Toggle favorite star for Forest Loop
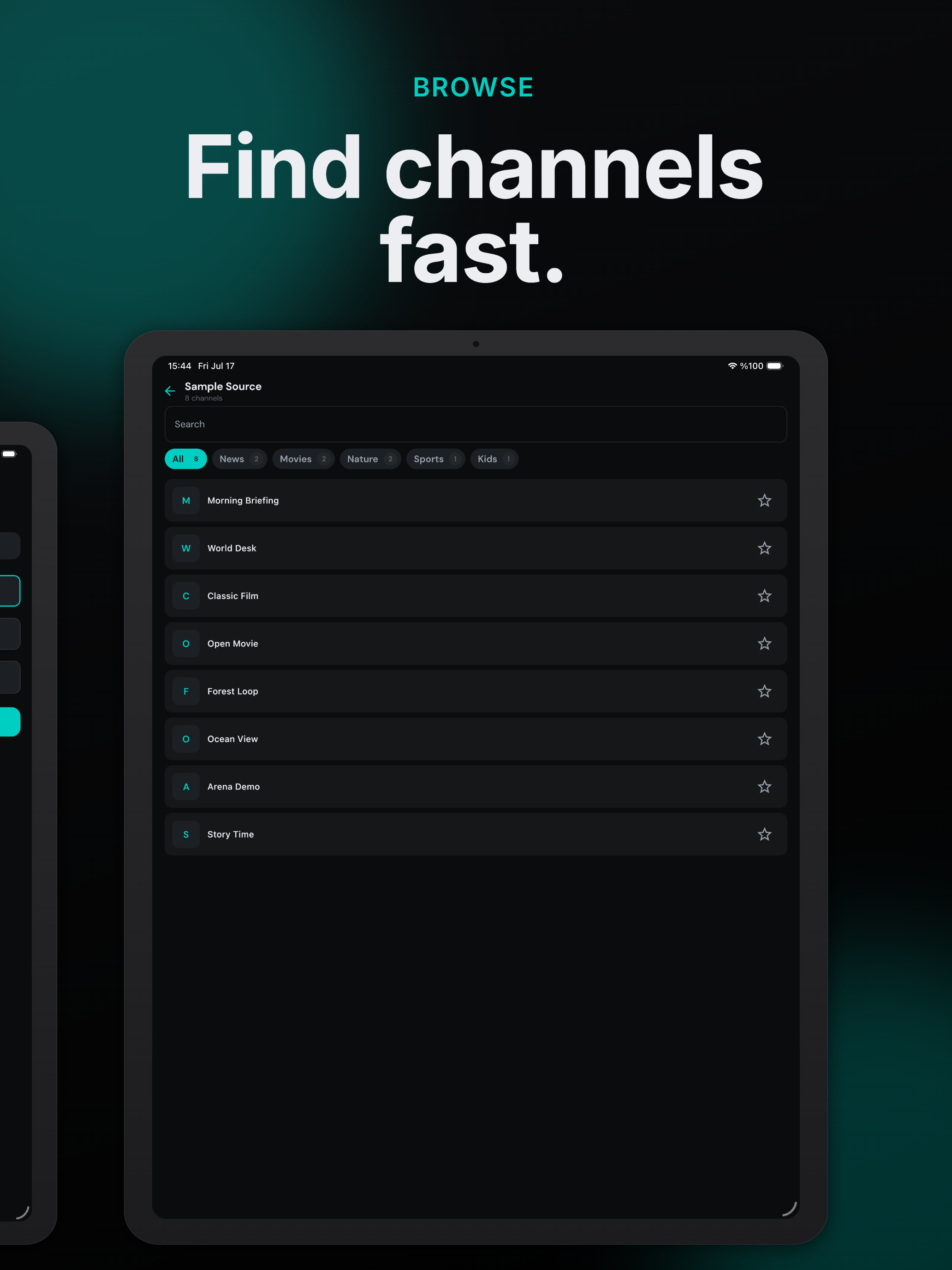The width and height of the screenshot is (952, 1270). tap(764, 691)
